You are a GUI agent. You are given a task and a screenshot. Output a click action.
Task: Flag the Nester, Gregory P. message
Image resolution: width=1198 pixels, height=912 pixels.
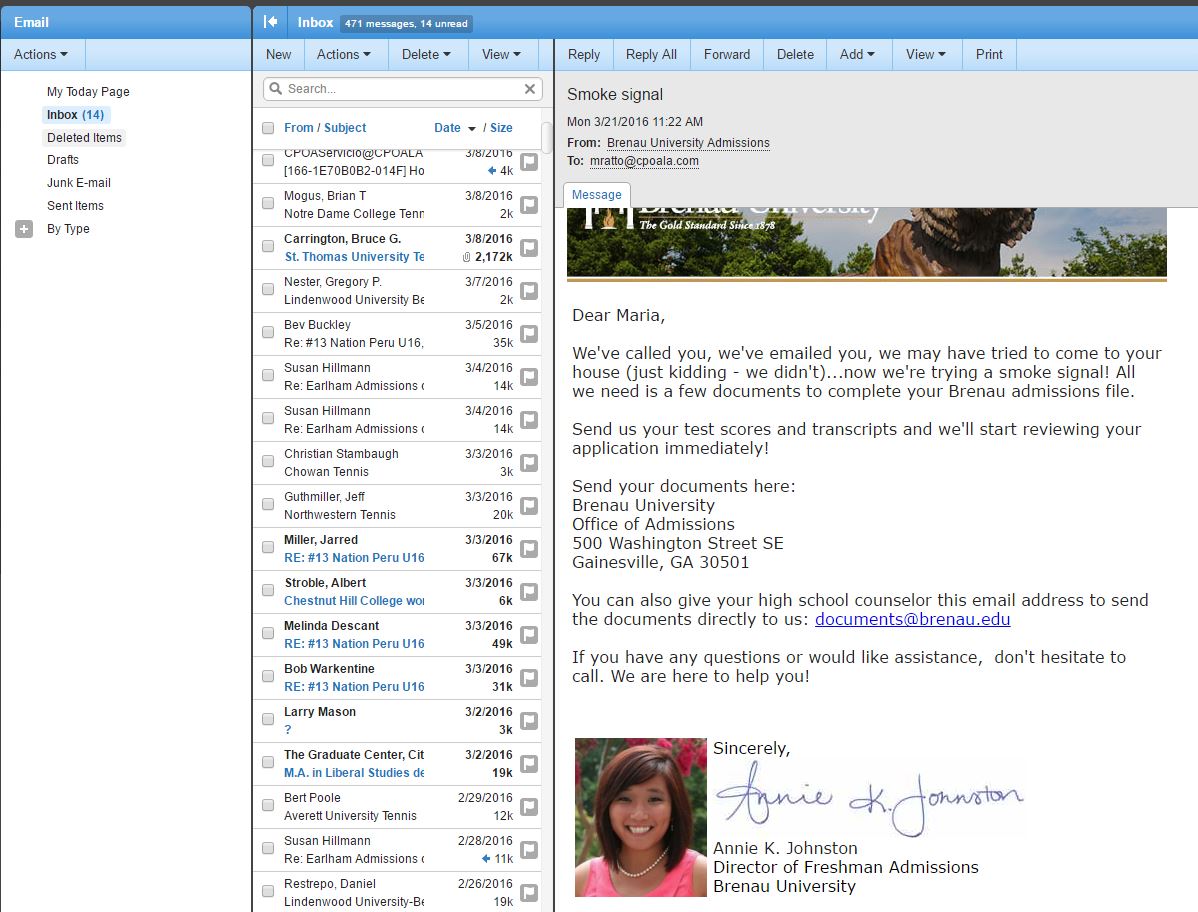click(529, 291)
